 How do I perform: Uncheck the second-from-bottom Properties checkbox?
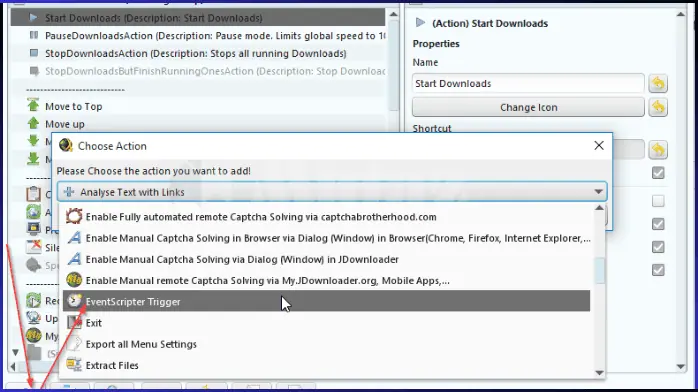pyautogui.click(x=658, y=247)
